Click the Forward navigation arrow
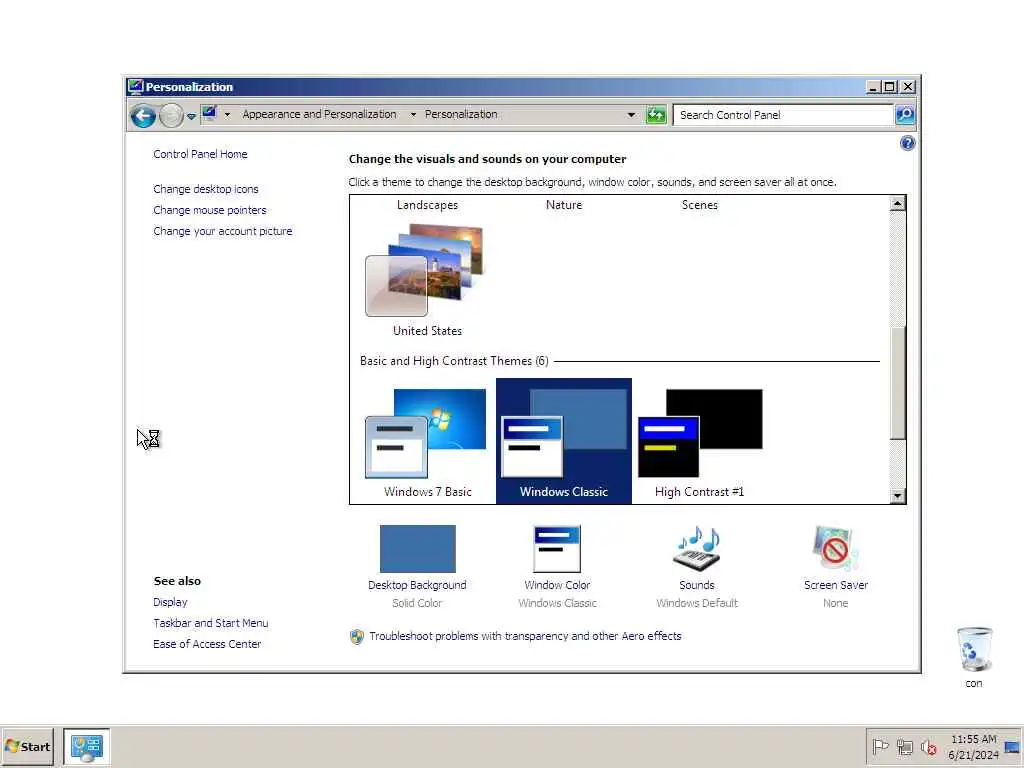This screenshot has height=768, width=1024. tap(171, 116)
